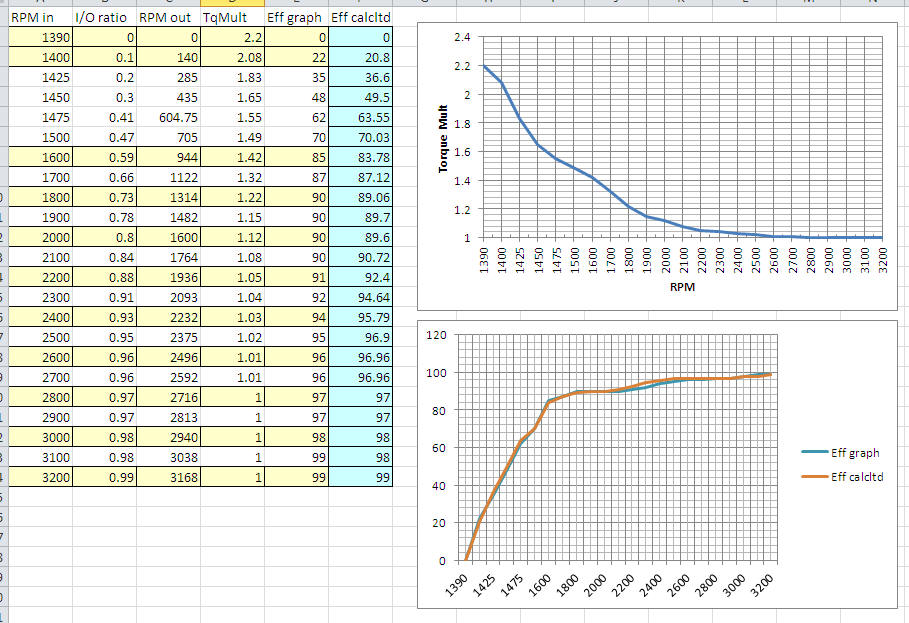The height and width of the screenshot is (623, 909).
Task: Click RPM out cell showing 2813
Action: 168,417
